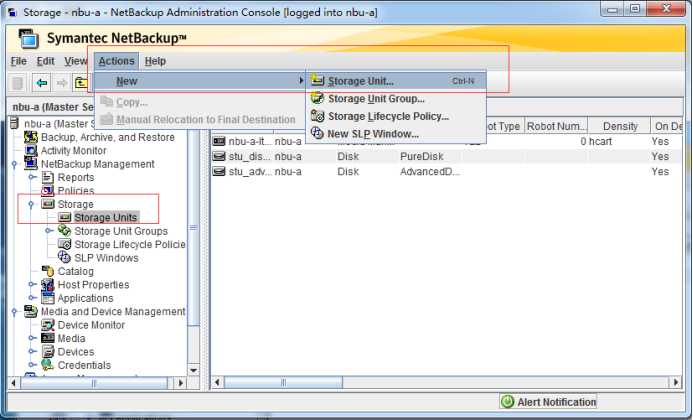Click the New submenu item

(200, 81)
